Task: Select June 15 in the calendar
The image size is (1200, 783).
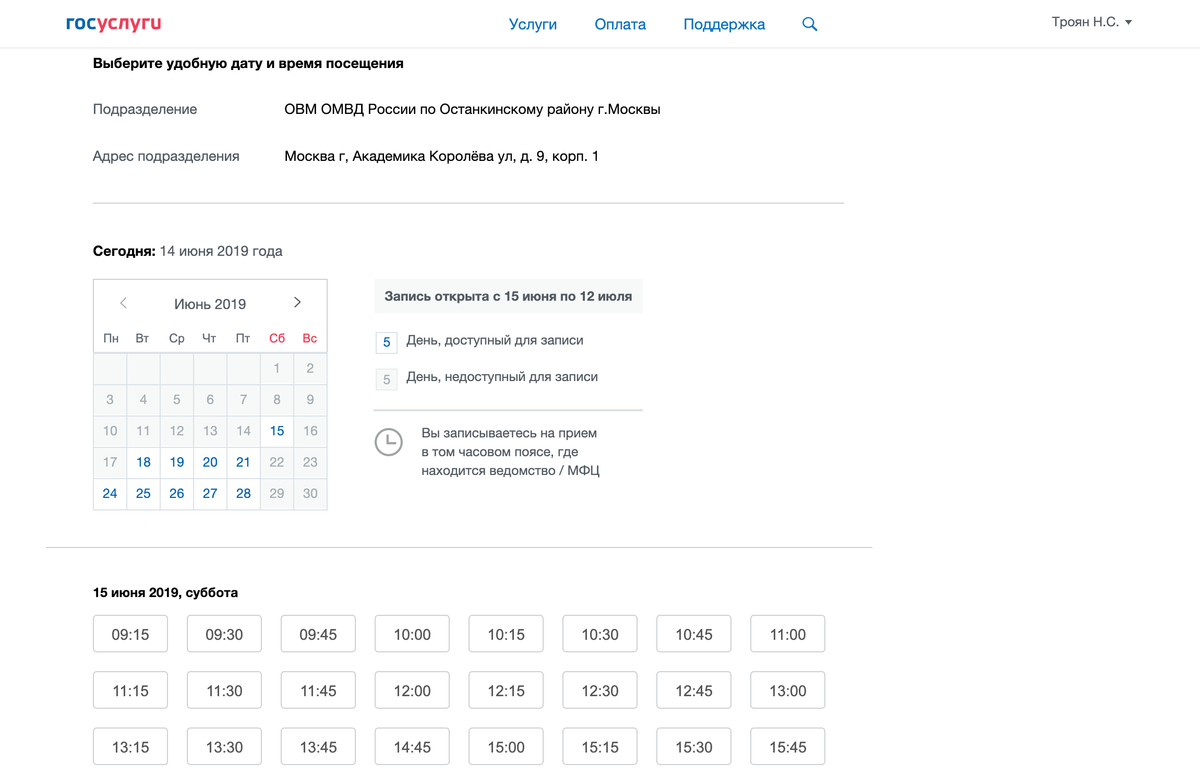Action: [x=277, y=431]
